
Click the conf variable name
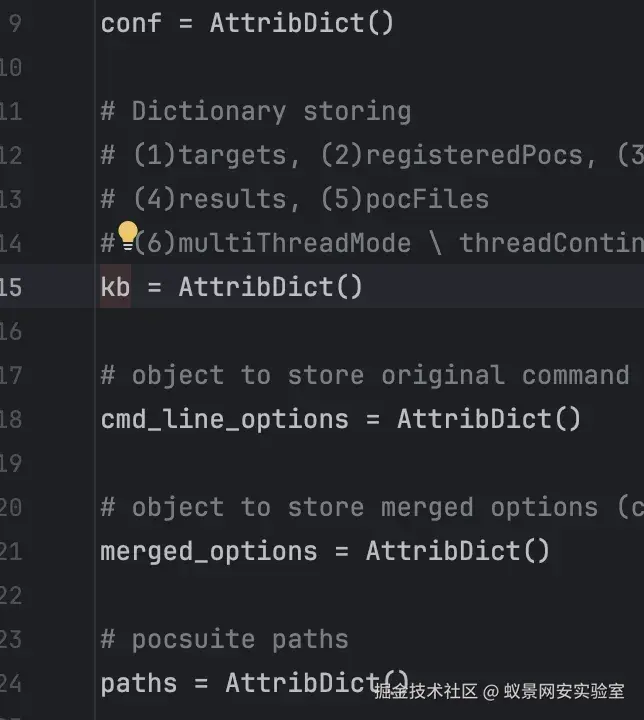click(130, 23)
